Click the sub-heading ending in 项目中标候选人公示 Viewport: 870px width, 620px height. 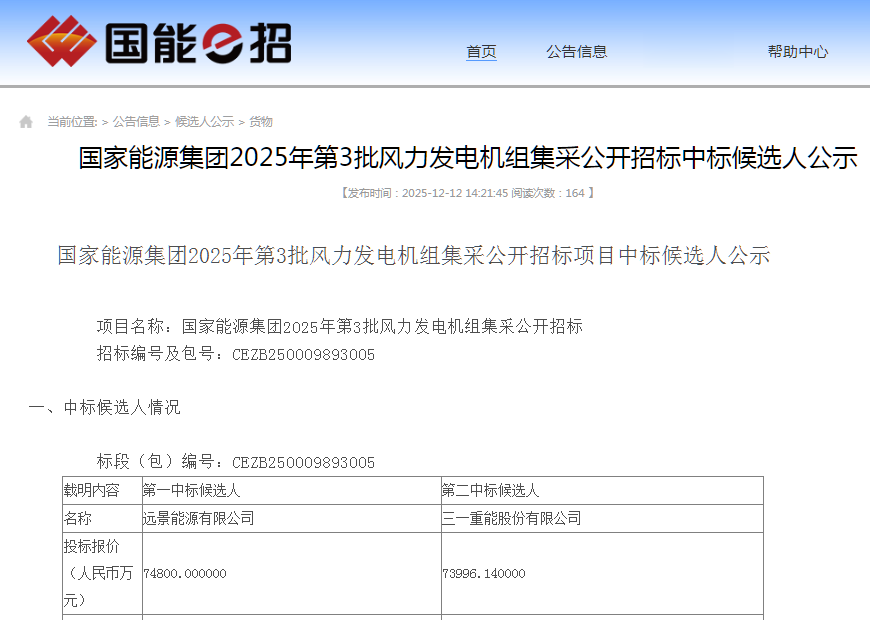click(414, 255)
